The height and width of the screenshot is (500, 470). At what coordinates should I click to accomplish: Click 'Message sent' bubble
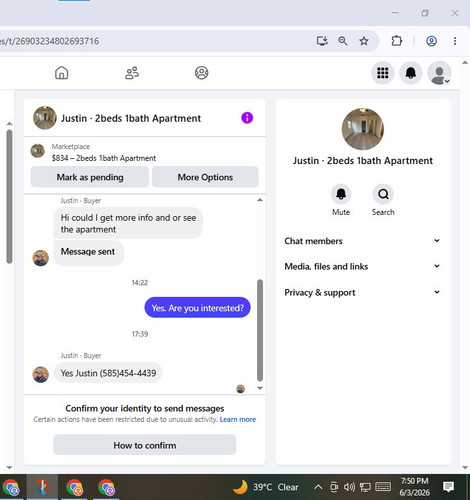[88, 252]
